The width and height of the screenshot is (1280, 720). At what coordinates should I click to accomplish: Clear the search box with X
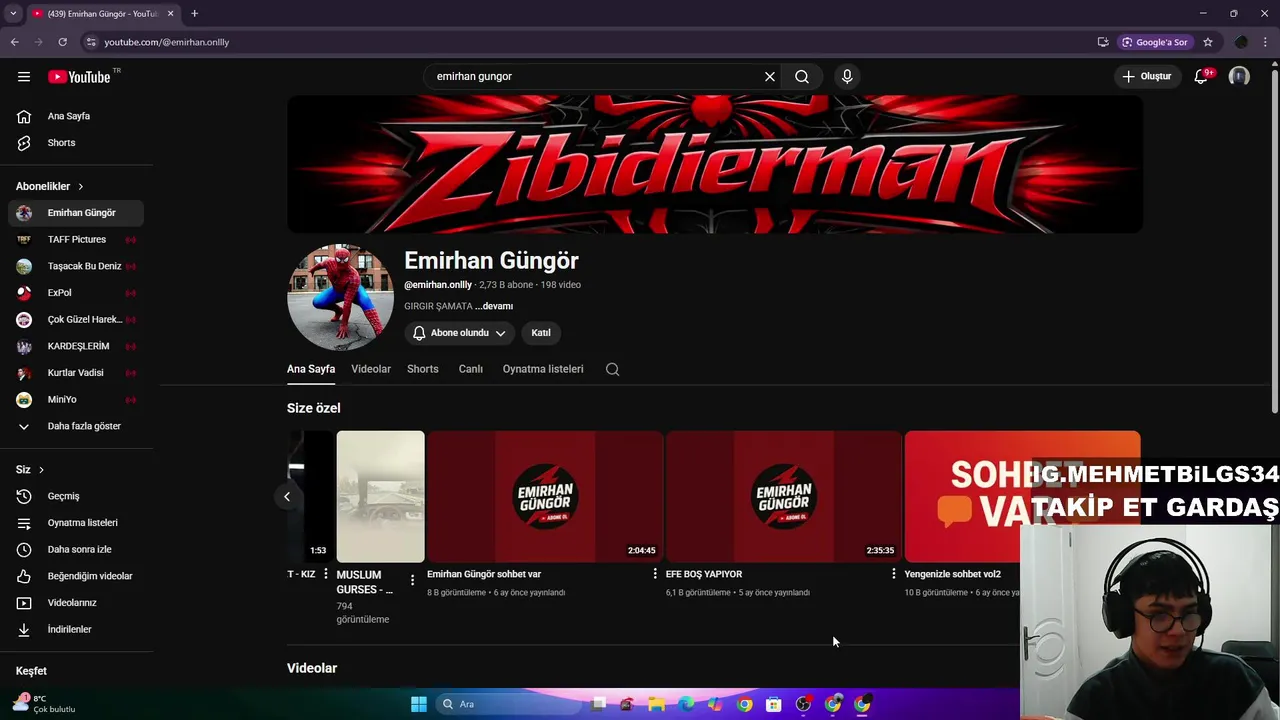[770, 77]
